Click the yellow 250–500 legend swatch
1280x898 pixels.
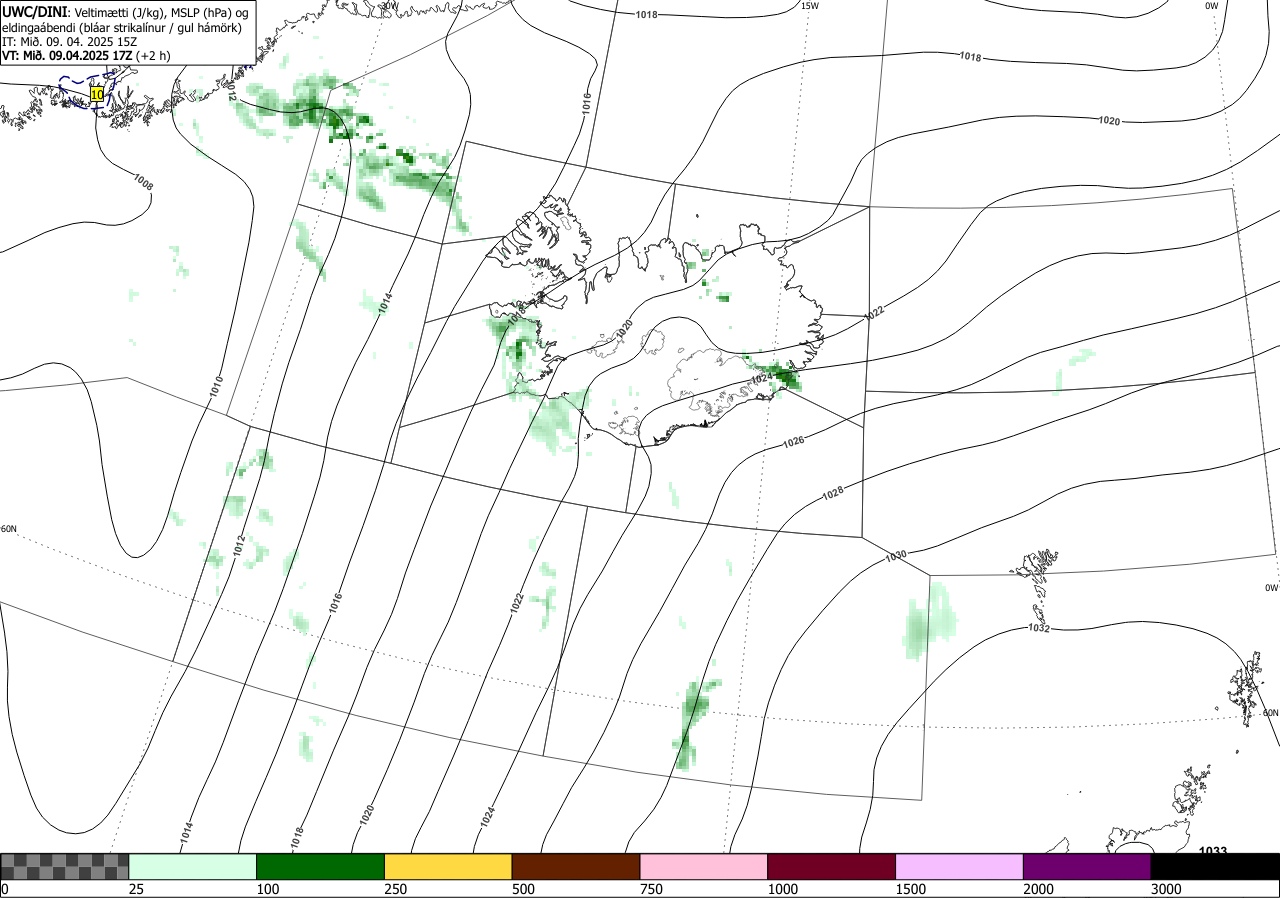[448, 866]
